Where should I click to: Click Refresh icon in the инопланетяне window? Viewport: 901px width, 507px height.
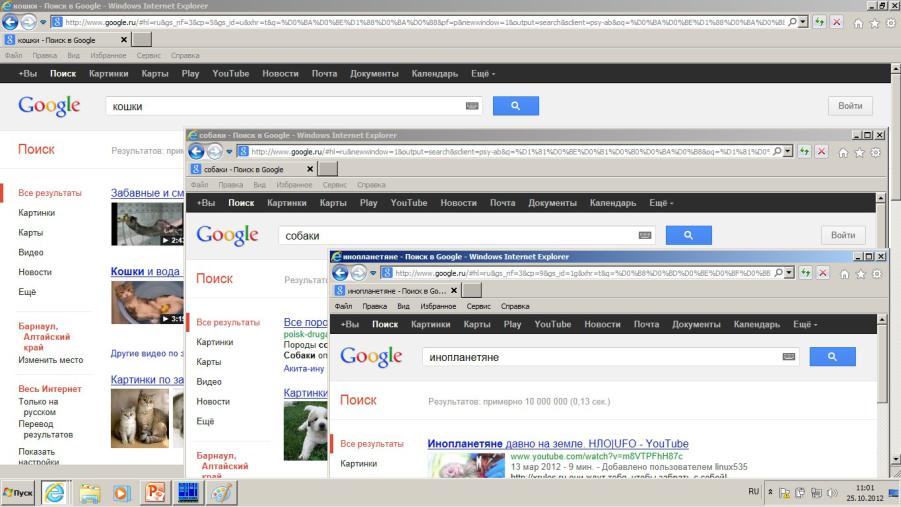806,273
